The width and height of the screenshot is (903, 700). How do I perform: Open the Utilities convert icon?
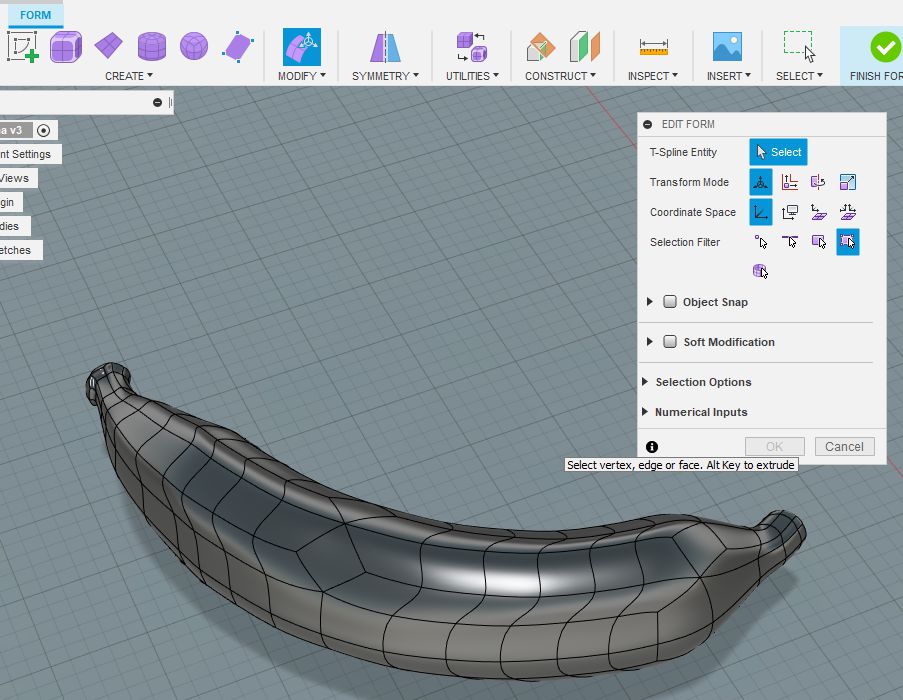[472, 47]
